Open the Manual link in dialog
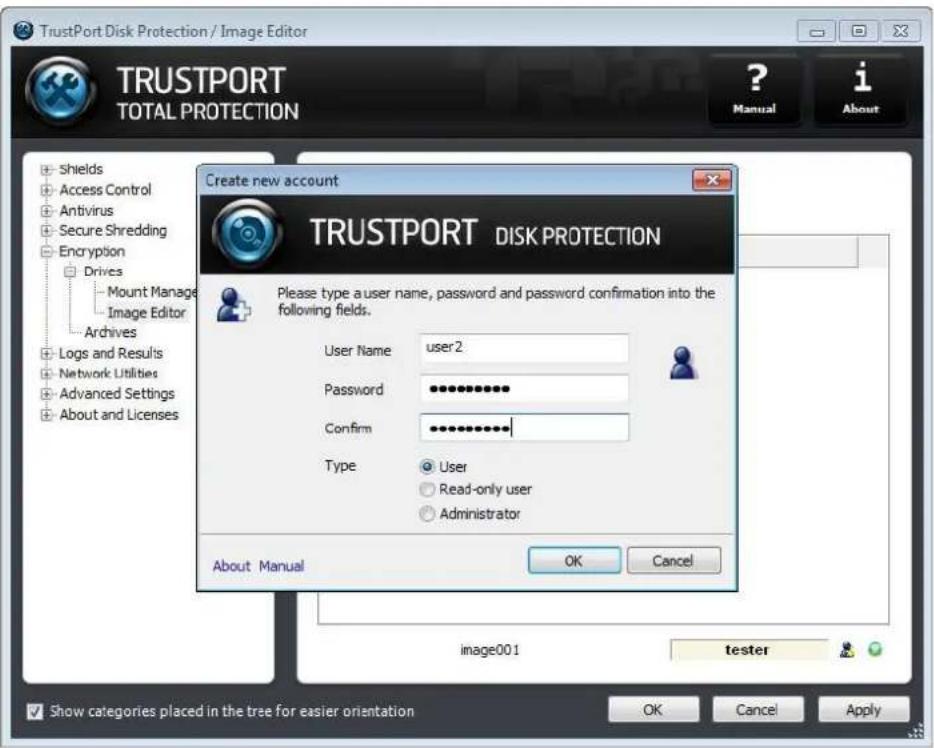 pyautogui.click(x=281, y=566)
